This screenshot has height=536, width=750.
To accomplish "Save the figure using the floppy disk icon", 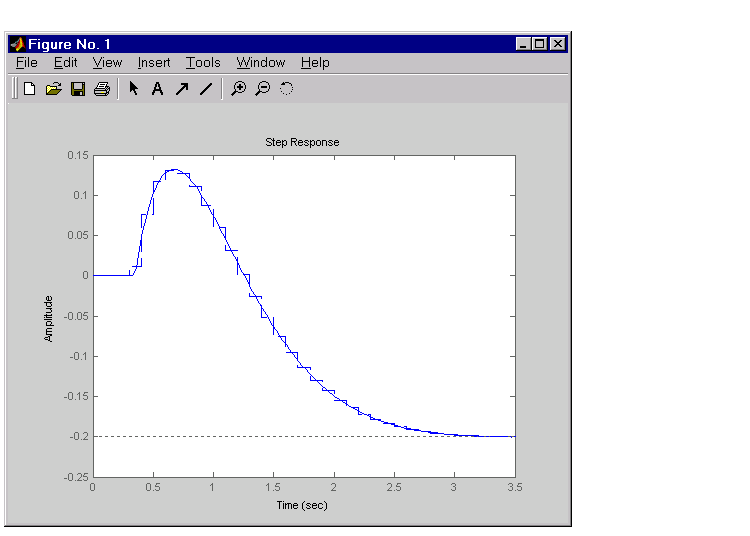I will point(77,89).
